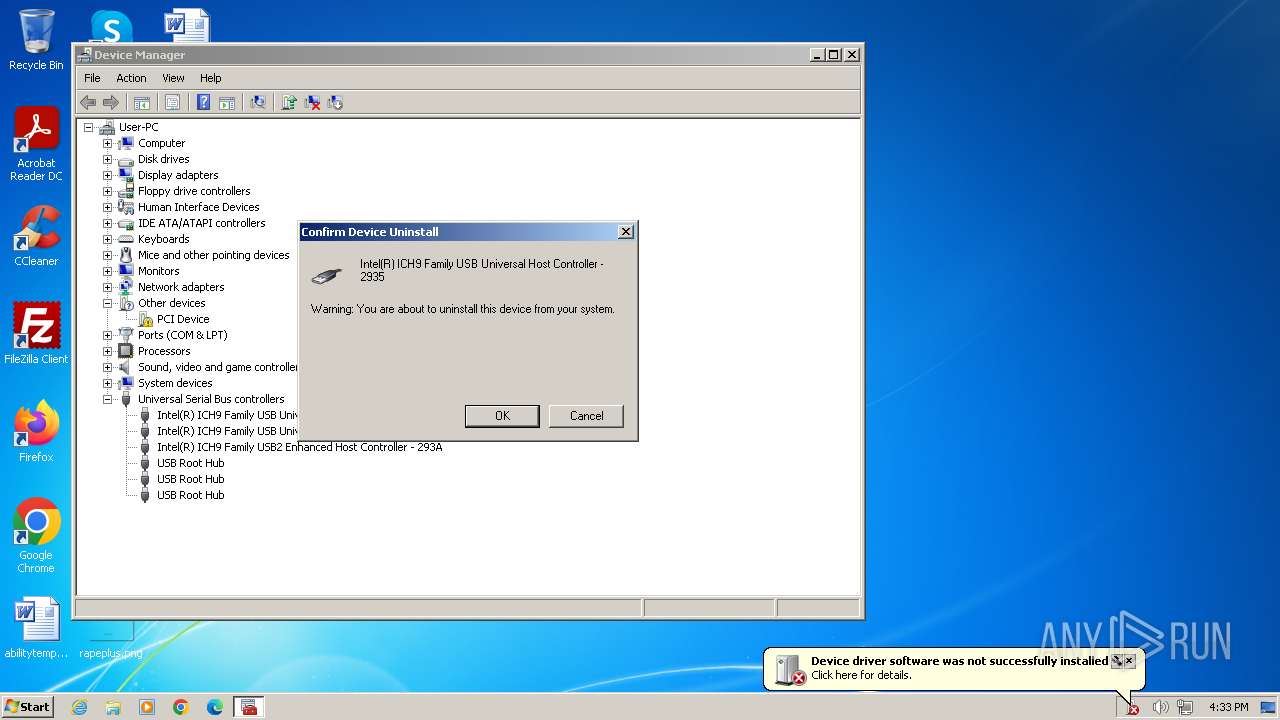Select the first USB Root Hub entry

coord(190,463)
